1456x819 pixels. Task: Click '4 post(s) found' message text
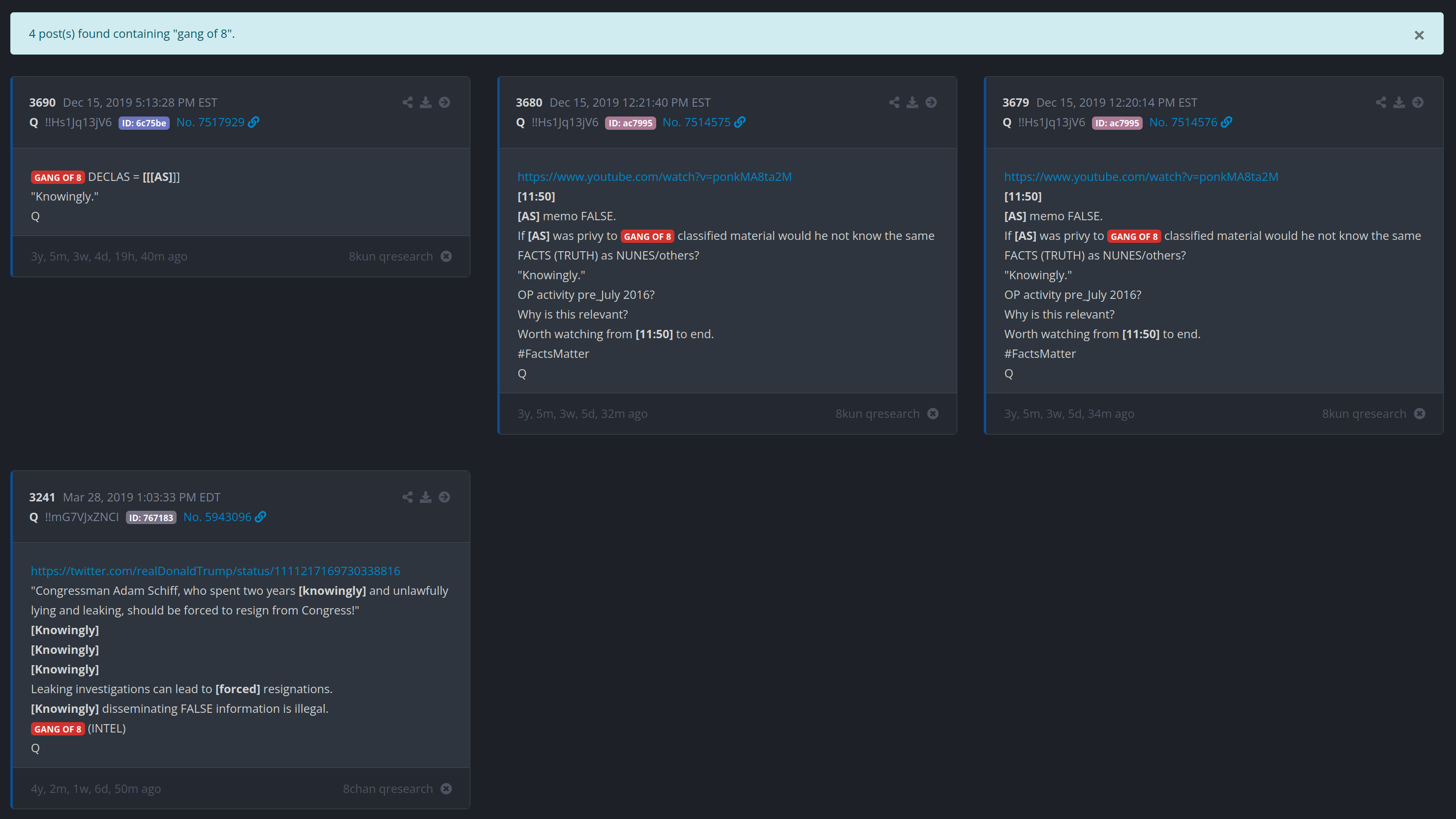coord(132,34)
